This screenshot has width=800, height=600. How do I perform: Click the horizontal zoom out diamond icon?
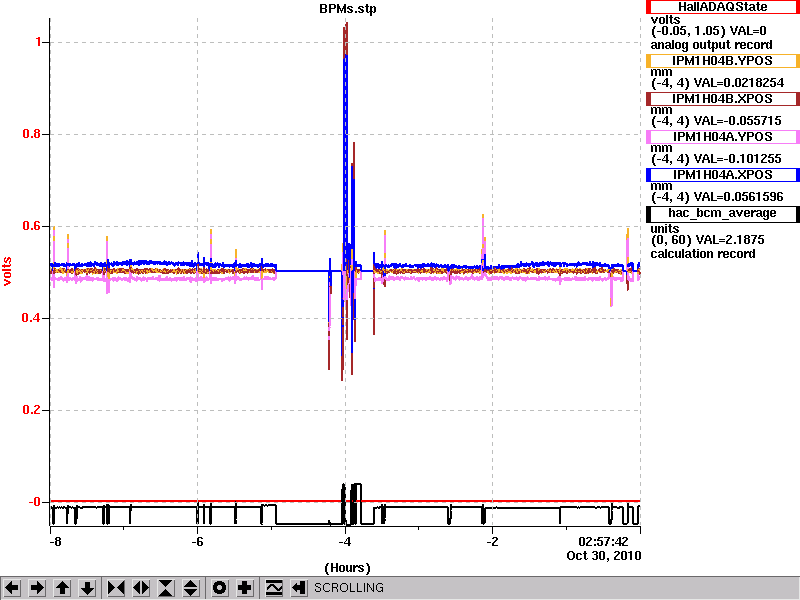[141, 588]
